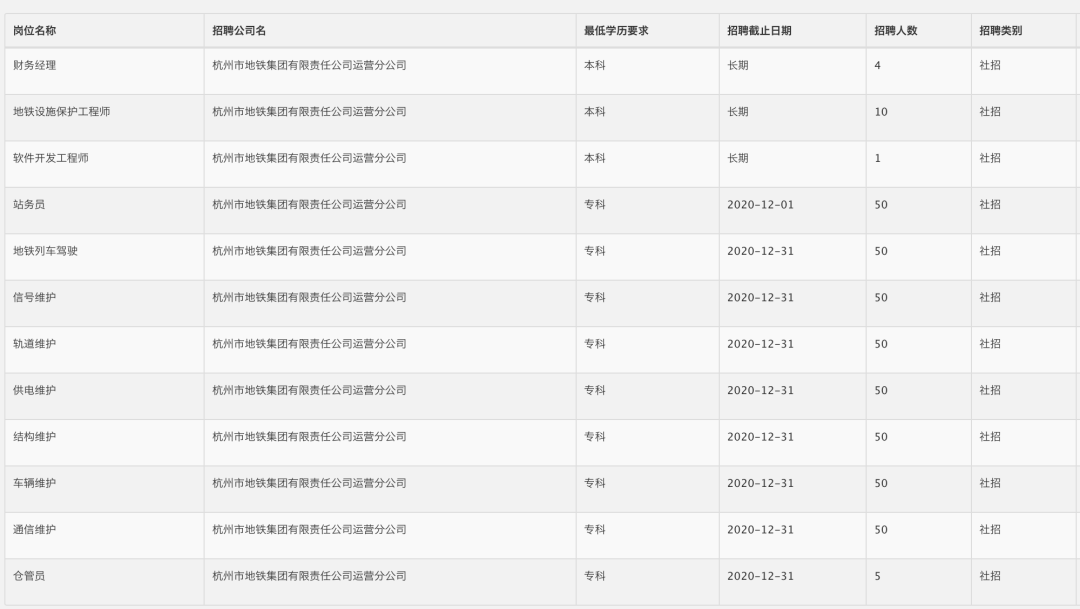Open the 地铁列车驾驶 job posting
The height and width of the screenshot is (609, 1080).
(45, 251)
